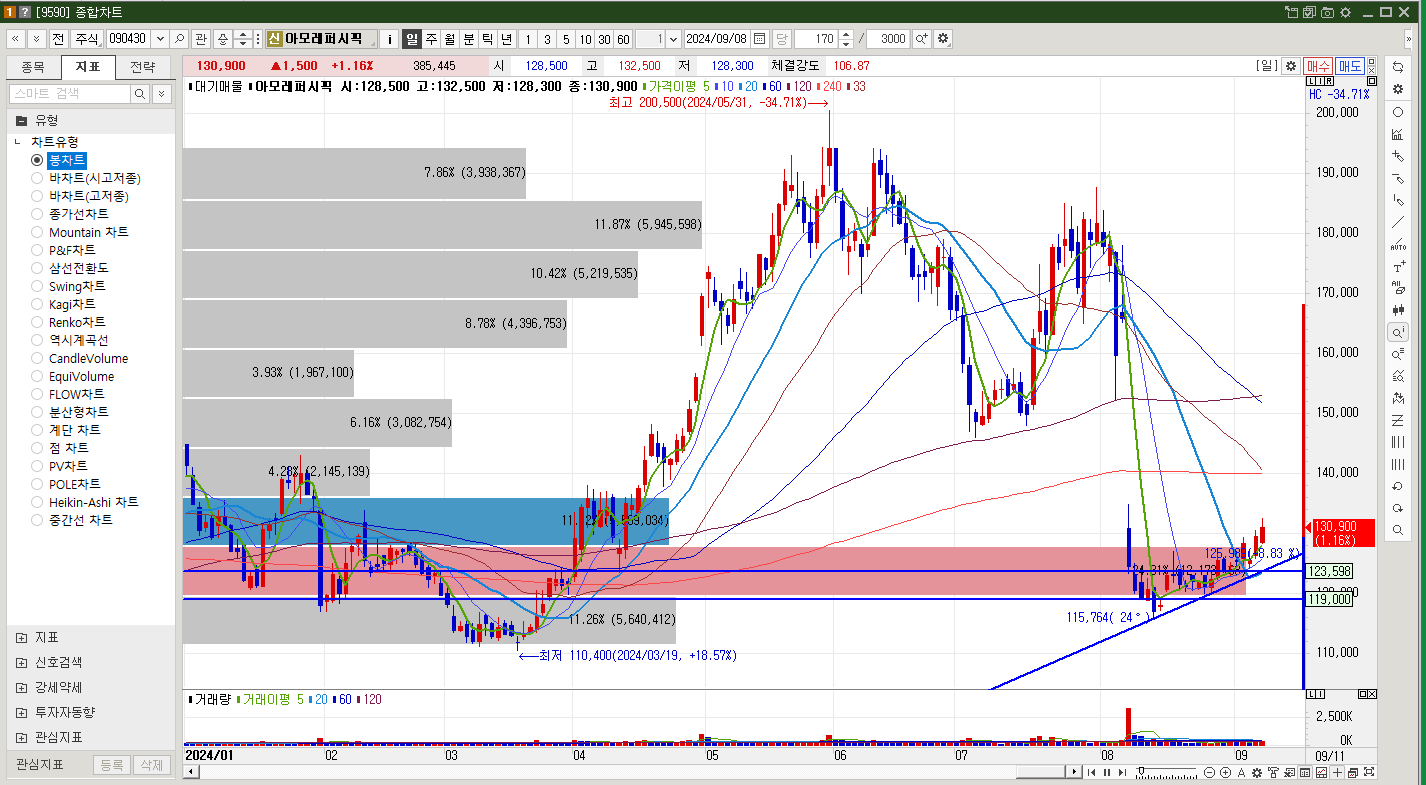Select the text T+ annotation tool
Screen dimensions: 1426x785
[x=1398, y=267]
